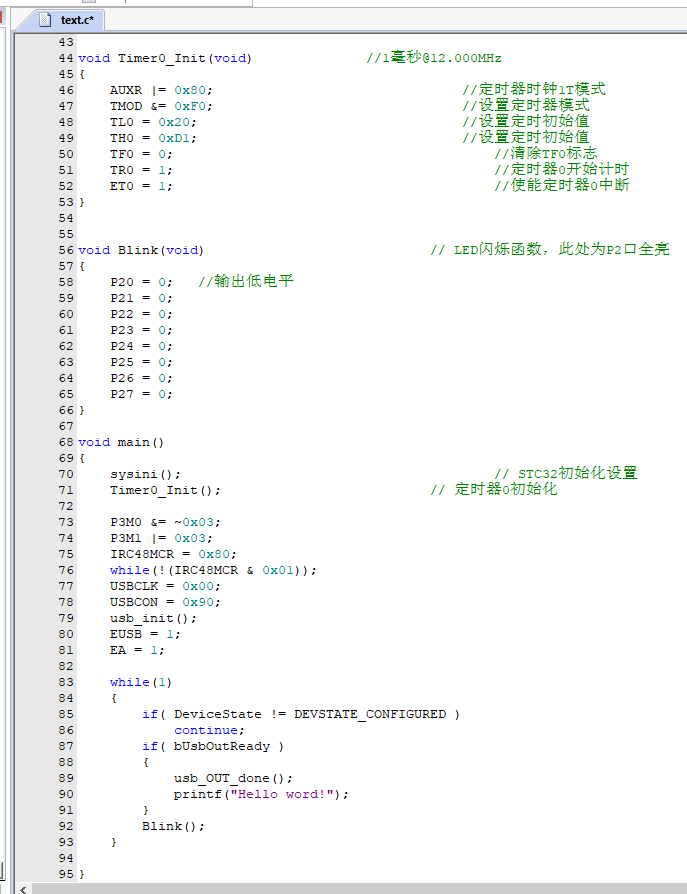Click the comment '//1毫秒@12.000MHz'
This screenshot has height=894, width=687.
point(434,57)
